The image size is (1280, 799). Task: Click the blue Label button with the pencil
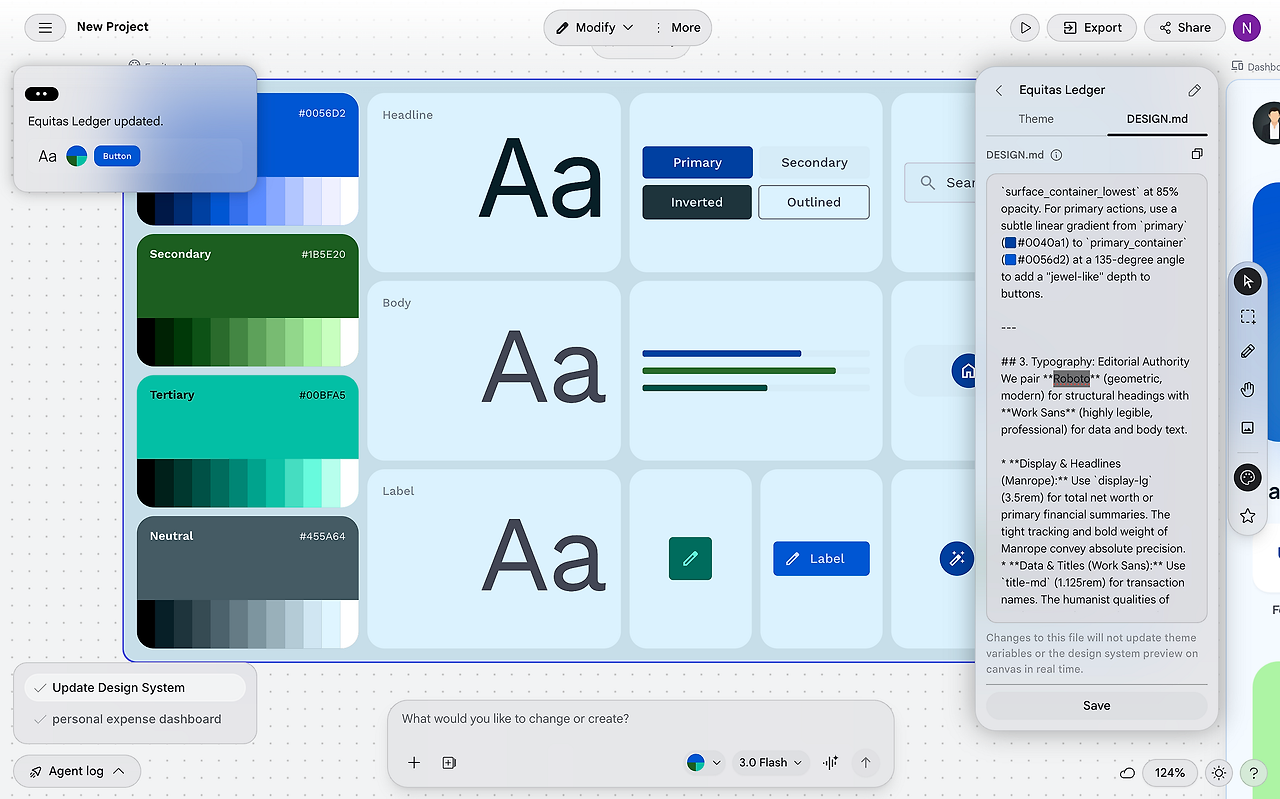click(821, 559)
